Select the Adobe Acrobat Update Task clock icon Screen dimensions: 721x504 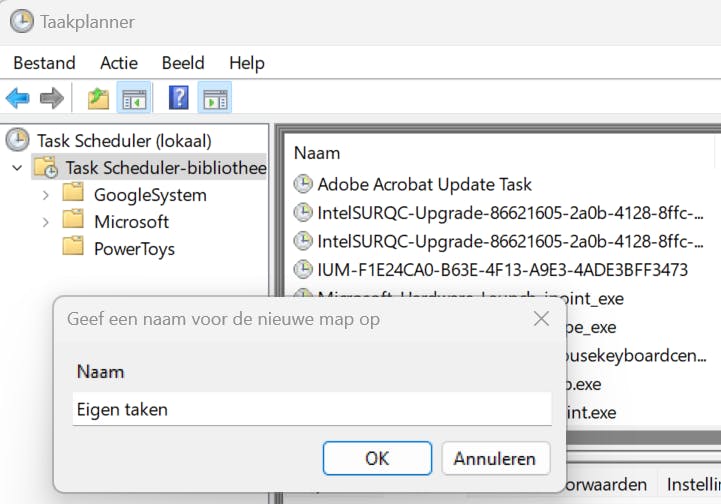coord(303,184)
